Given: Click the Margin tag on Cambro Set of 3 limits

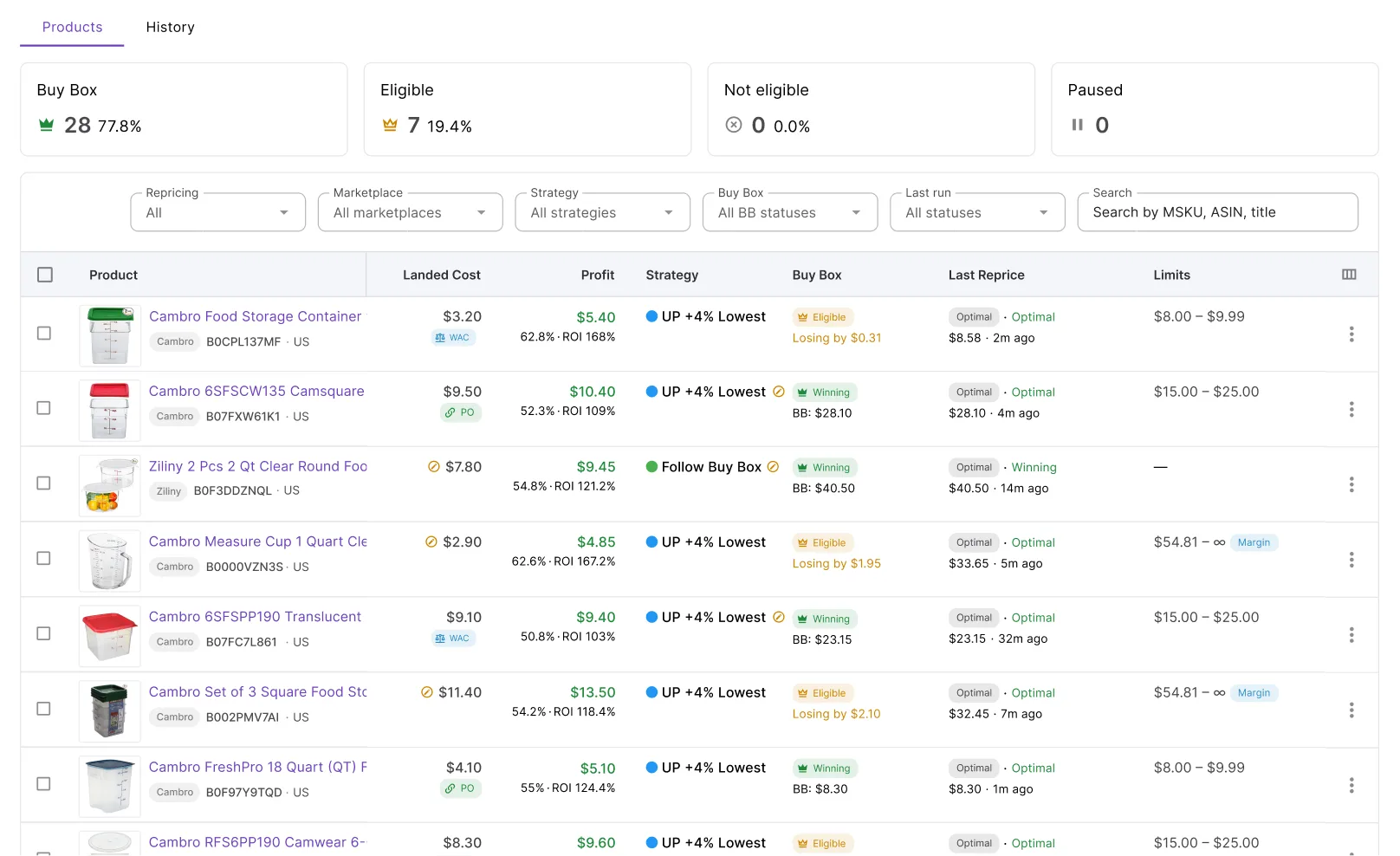Looking at the screenshot, I should click(x=1254, y=693).
